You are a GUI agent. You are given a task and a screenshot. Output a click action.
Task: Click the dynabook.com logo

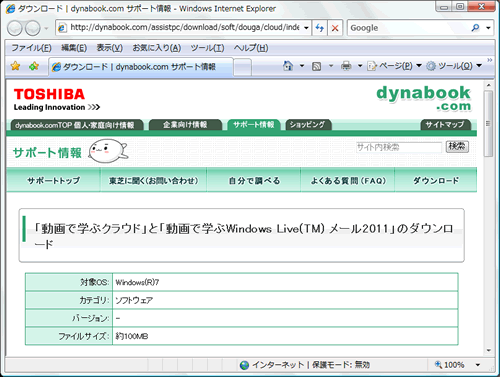424,98
